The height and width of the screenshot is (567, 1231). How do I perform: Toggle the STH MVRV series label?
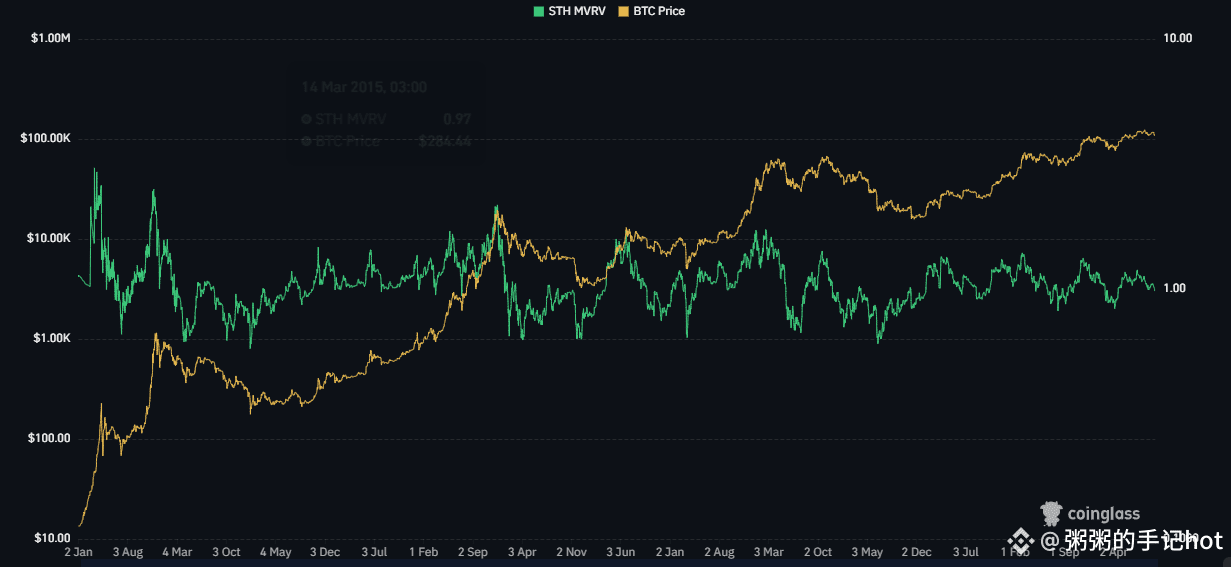pyautogui.click(x=577, y=11)
